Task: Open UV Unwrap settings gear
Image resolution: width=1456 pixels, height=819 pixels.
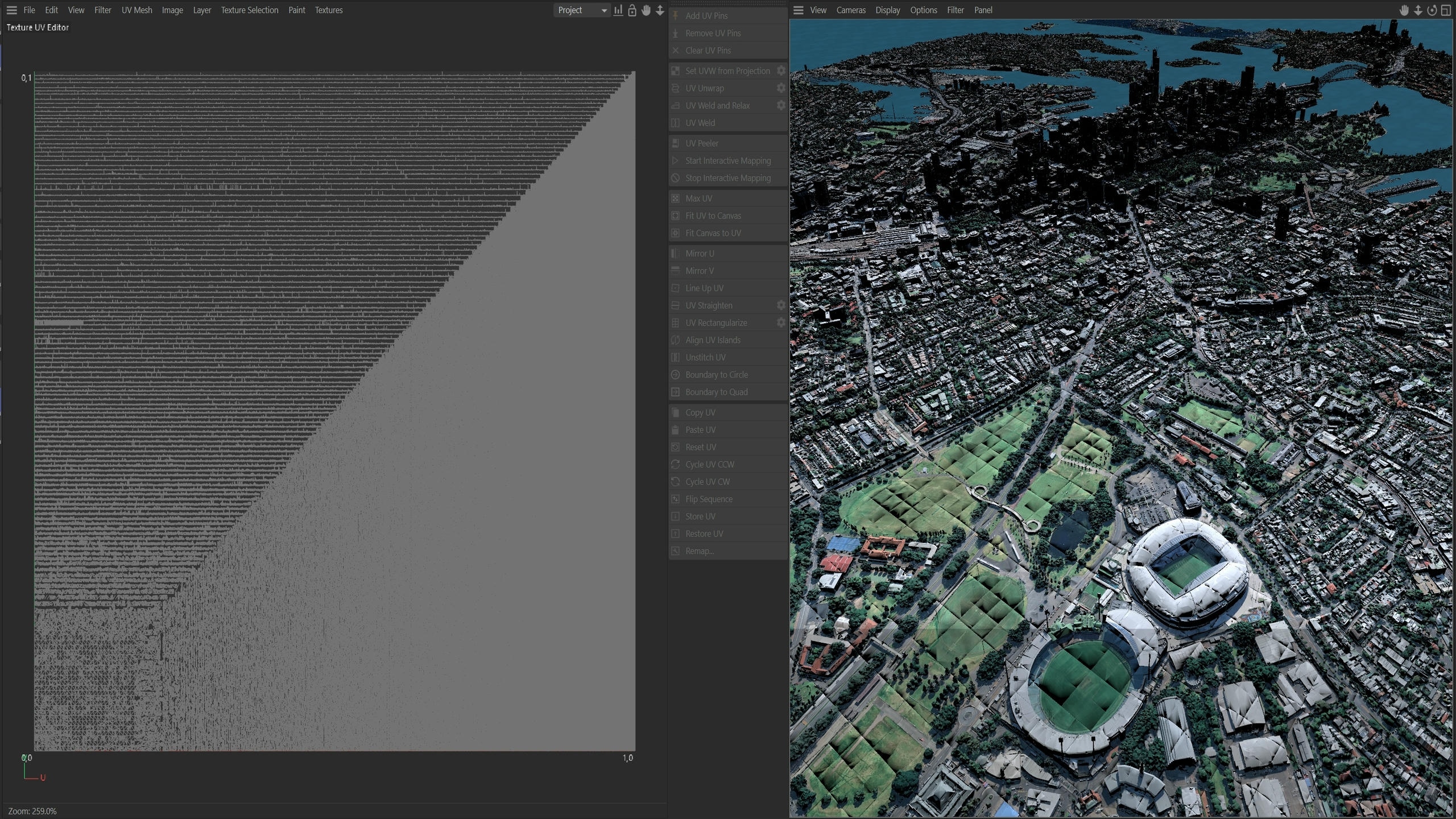Action: coord(781,88)
